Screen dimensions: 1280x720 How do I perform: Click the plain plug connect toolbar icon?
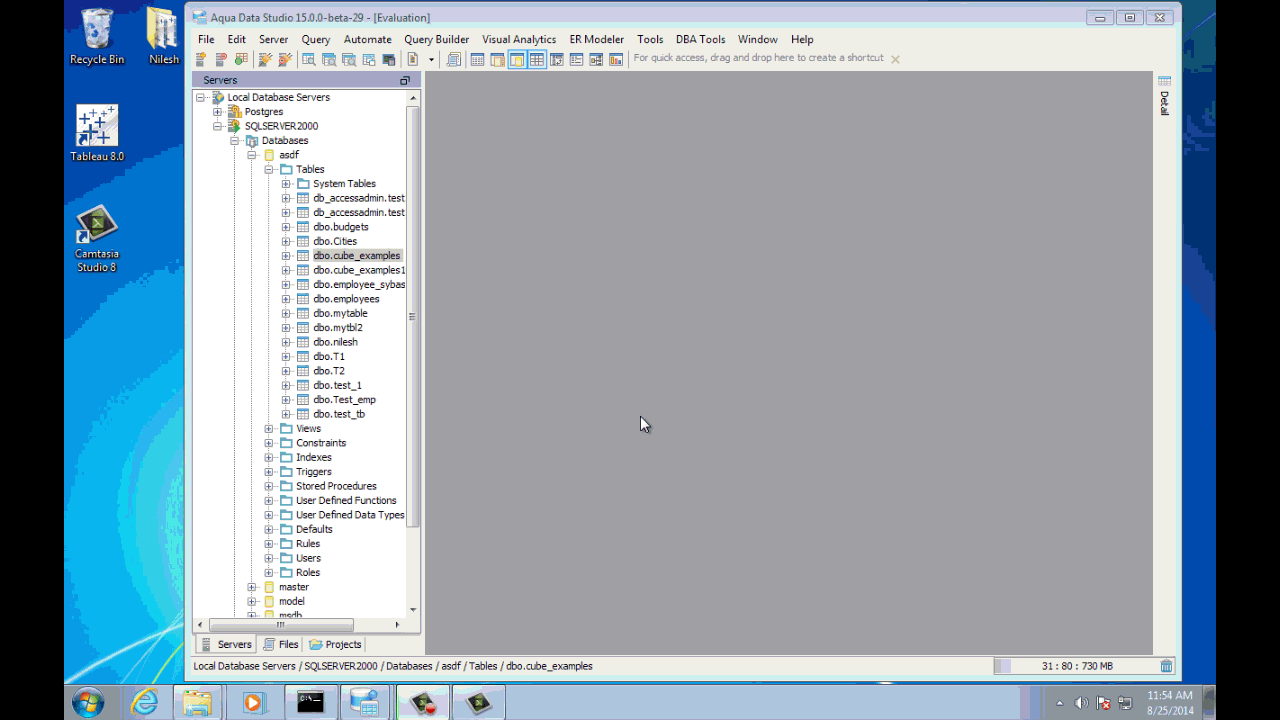[x=265, y=60]
